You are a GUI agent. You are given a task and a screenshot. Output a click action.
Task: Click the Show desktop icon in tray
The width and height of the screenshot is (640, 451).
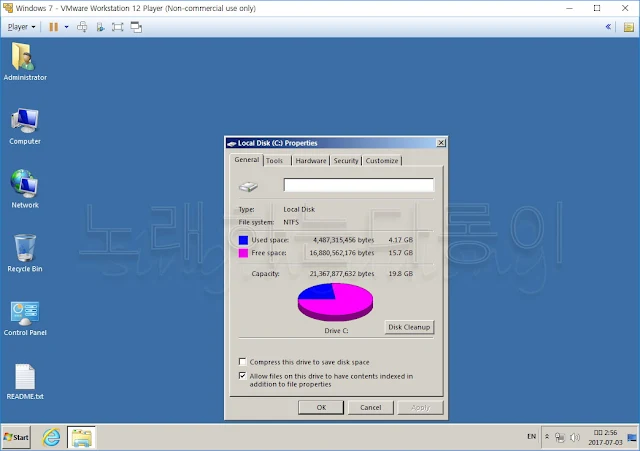coord(632,438)
